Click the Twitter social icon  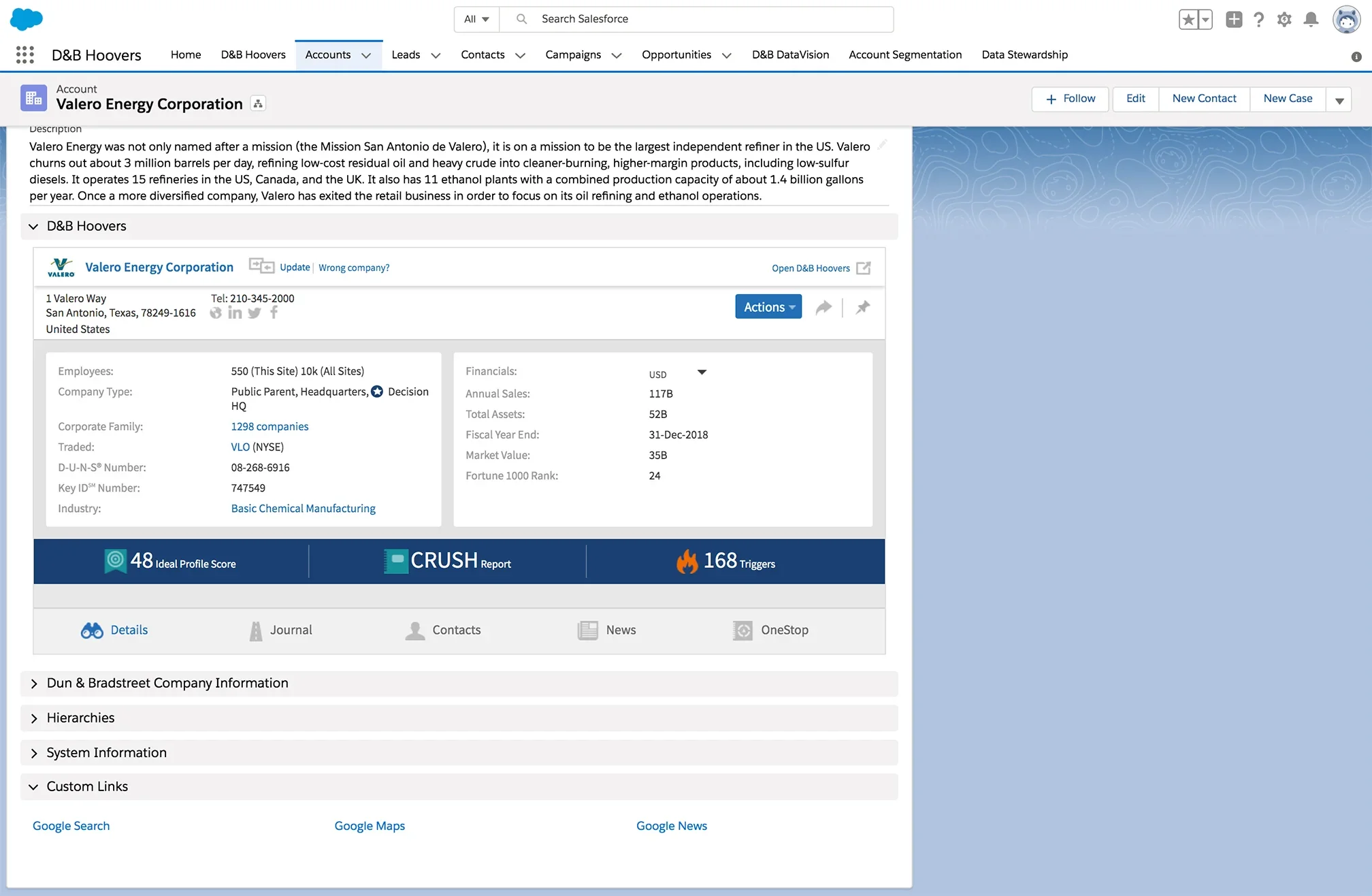tap(255, 313)
